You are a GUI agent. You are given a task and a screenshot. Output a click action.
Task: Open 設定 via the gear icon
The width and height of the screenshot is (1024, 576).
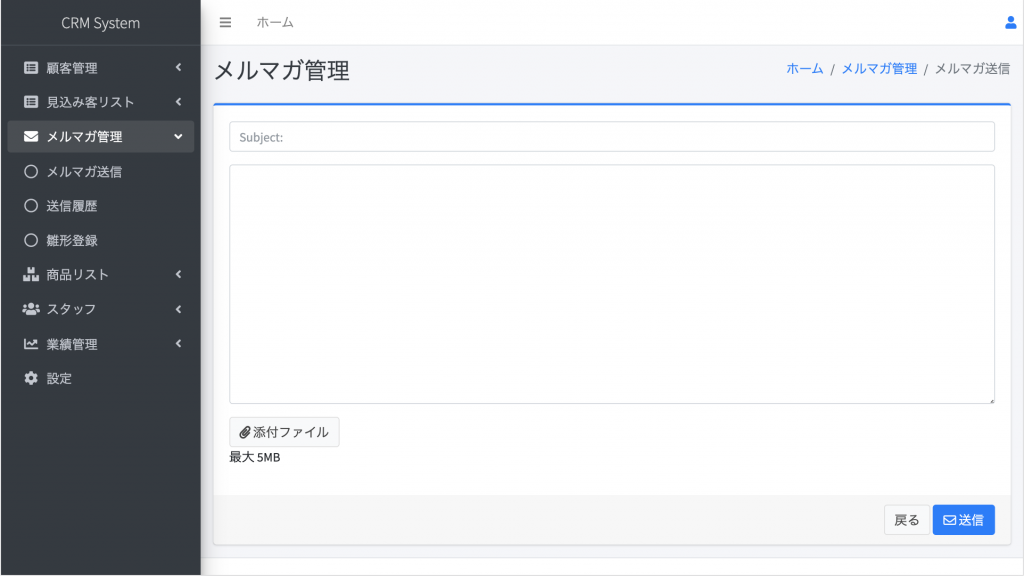point(31,378)
